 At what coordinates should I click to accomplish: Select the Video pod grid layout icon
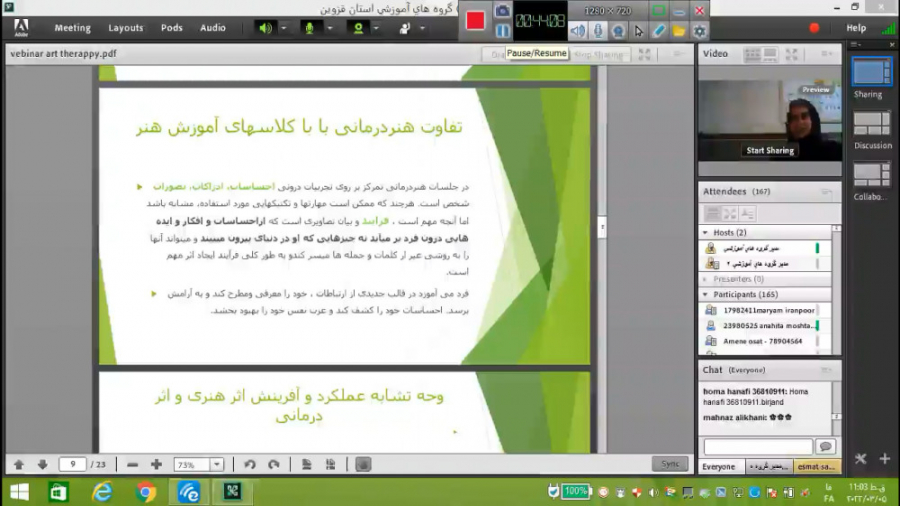click(752, 55)
